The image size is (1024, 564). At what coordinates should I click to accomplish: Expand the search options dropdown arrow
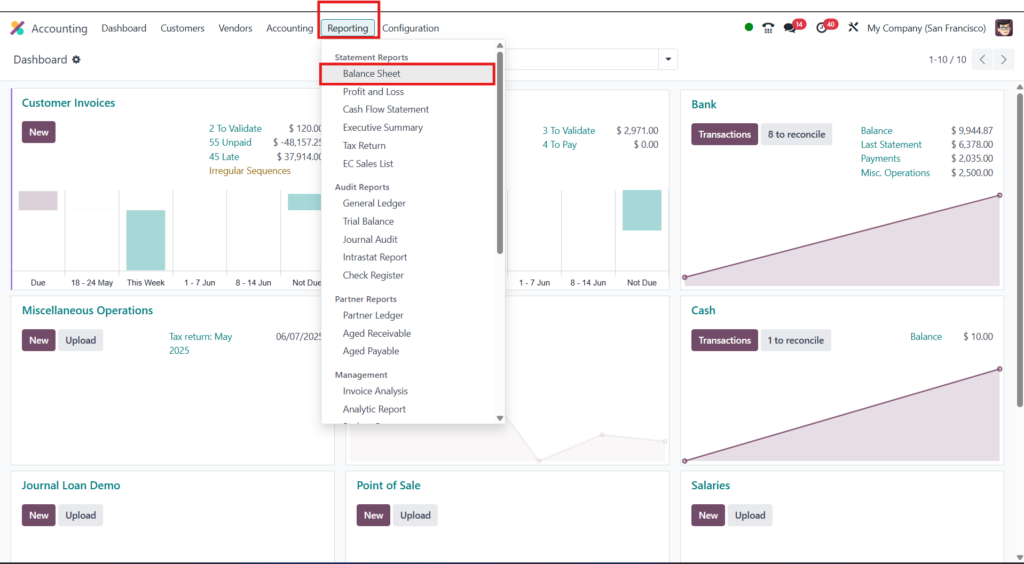click(x=668, y=59)
